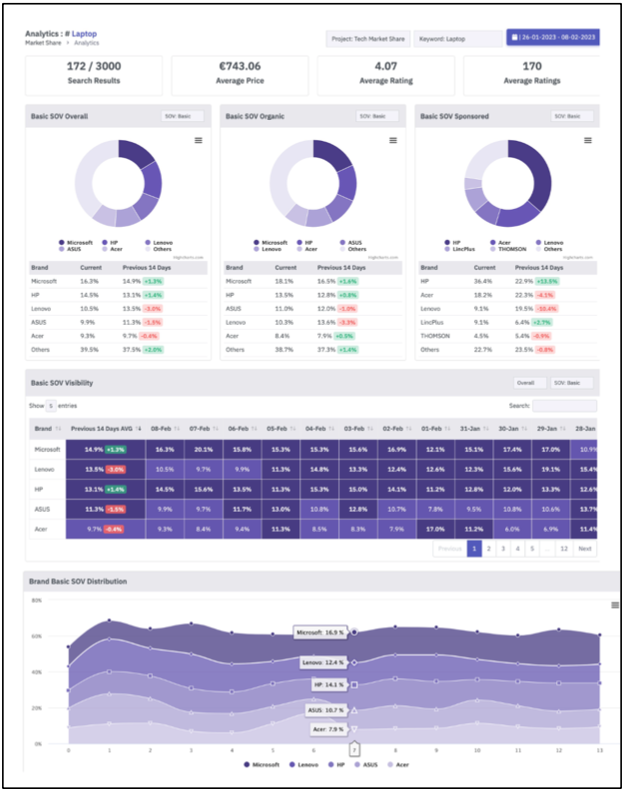Toggle LincPlus series in Sponsored donut legend
The image size is (624, 792).
tap(460, 249)
